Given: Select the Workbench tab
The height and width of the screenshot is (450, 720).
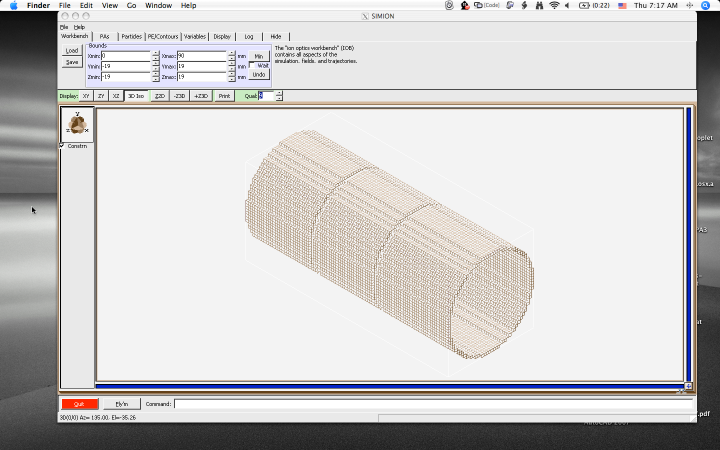Looking at the screenshot, I should pos(74,36).
